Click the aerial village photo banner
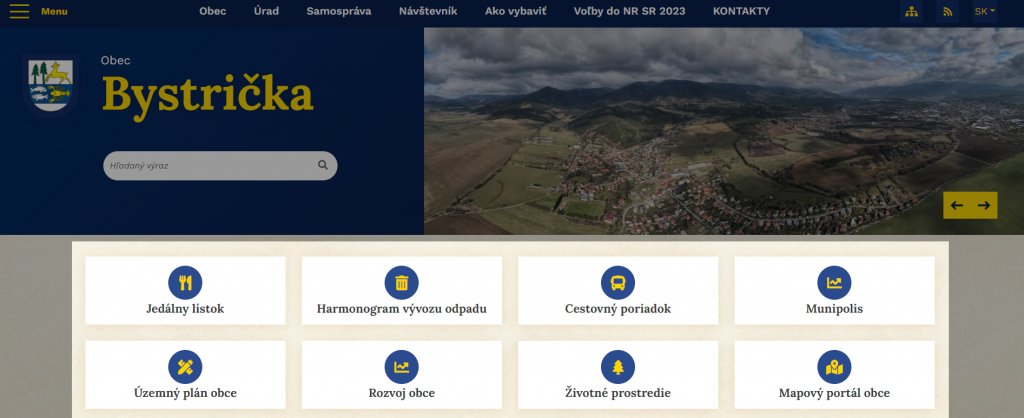Viewport: 1024px width, 418px height. [x=724, y=131]
